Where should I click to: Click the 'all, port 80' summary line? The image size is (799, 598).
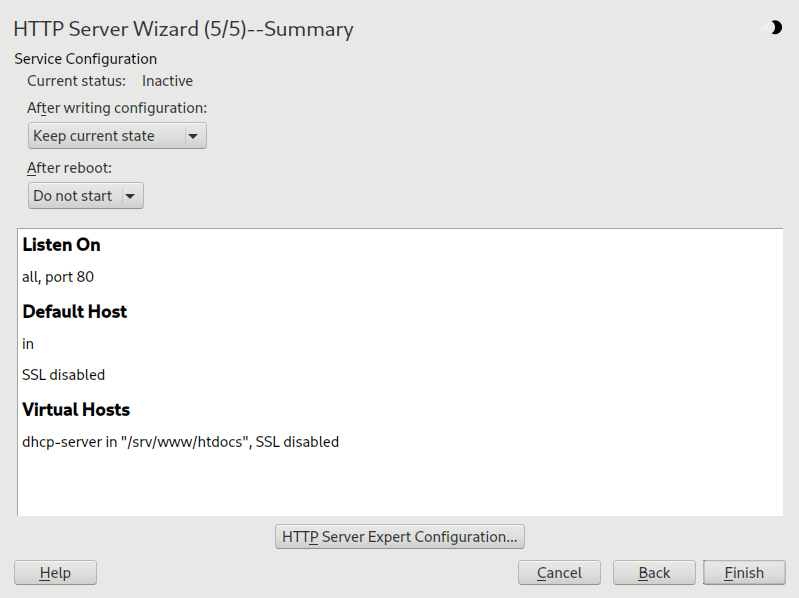(x=58, y=277)
